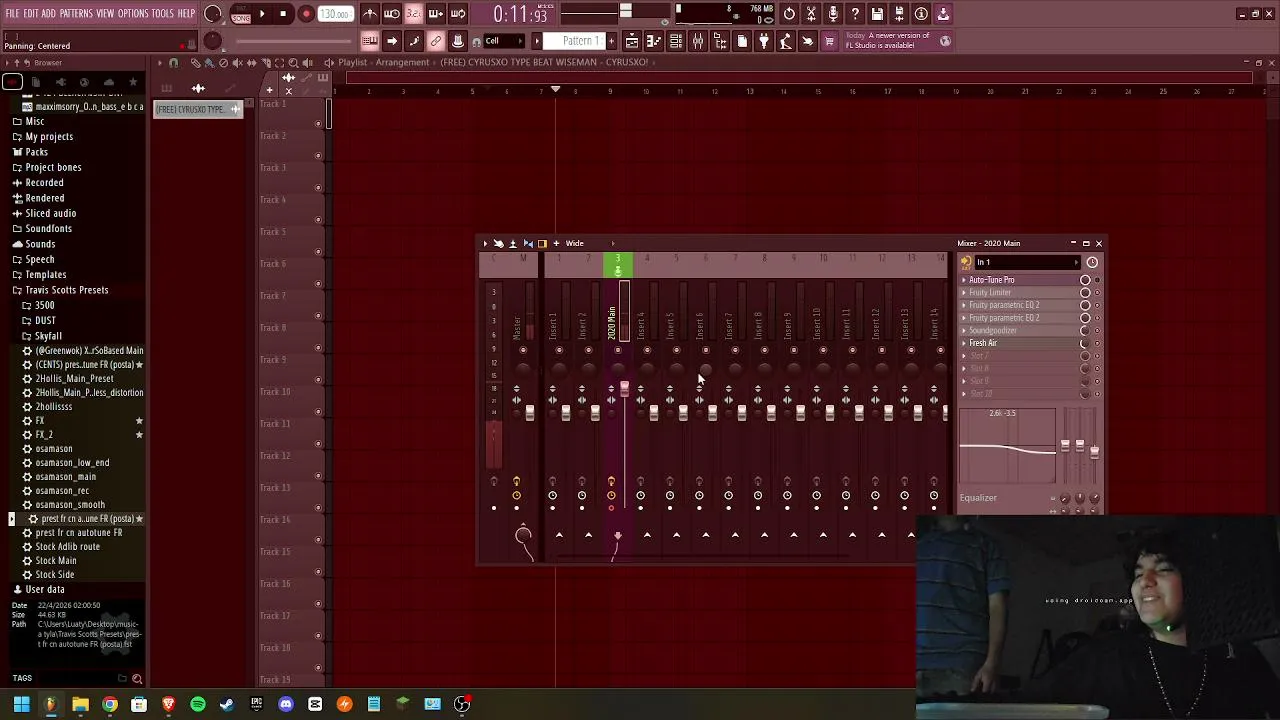Open the FILE menu
1280x720 pixels.
pos(13,14)
